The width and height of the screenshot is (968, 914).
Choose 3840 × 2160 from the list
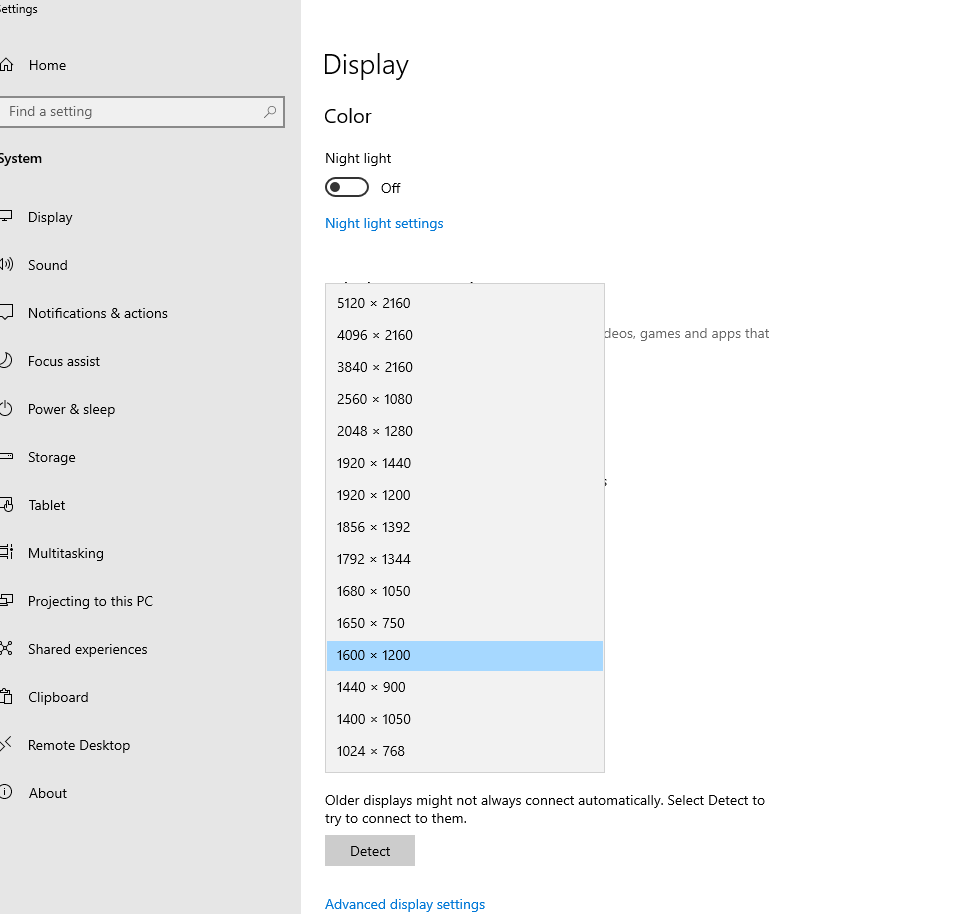pos(465,367)
